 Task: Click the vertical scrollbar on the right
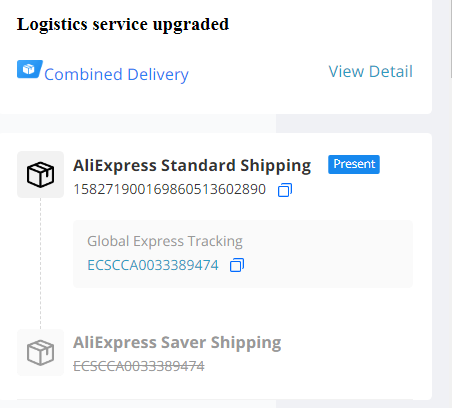(451, 39)
